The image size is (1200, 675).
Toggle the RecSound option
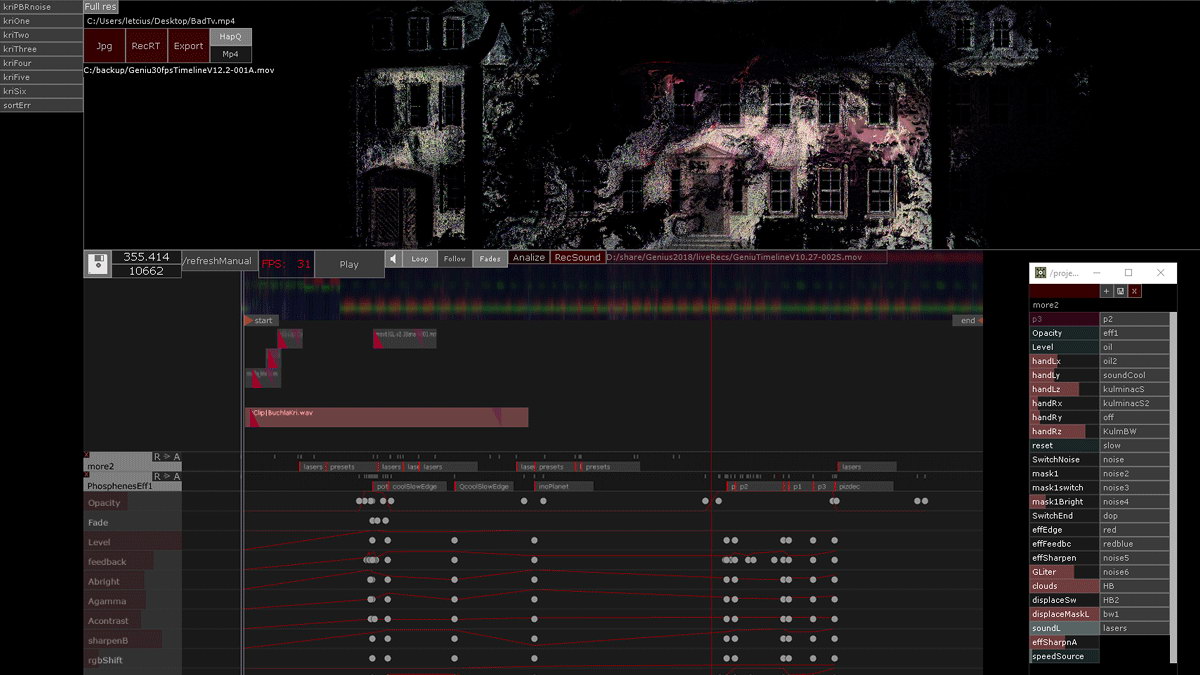pos(578,258)
